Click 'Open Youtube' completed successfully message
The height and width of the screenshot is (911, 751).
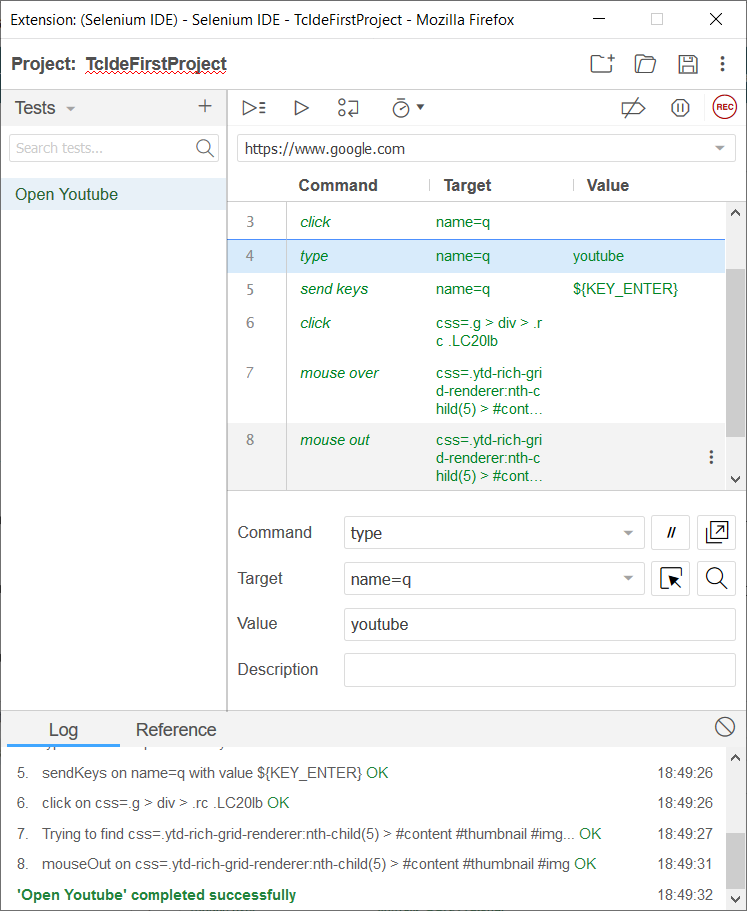click(156, 895)
